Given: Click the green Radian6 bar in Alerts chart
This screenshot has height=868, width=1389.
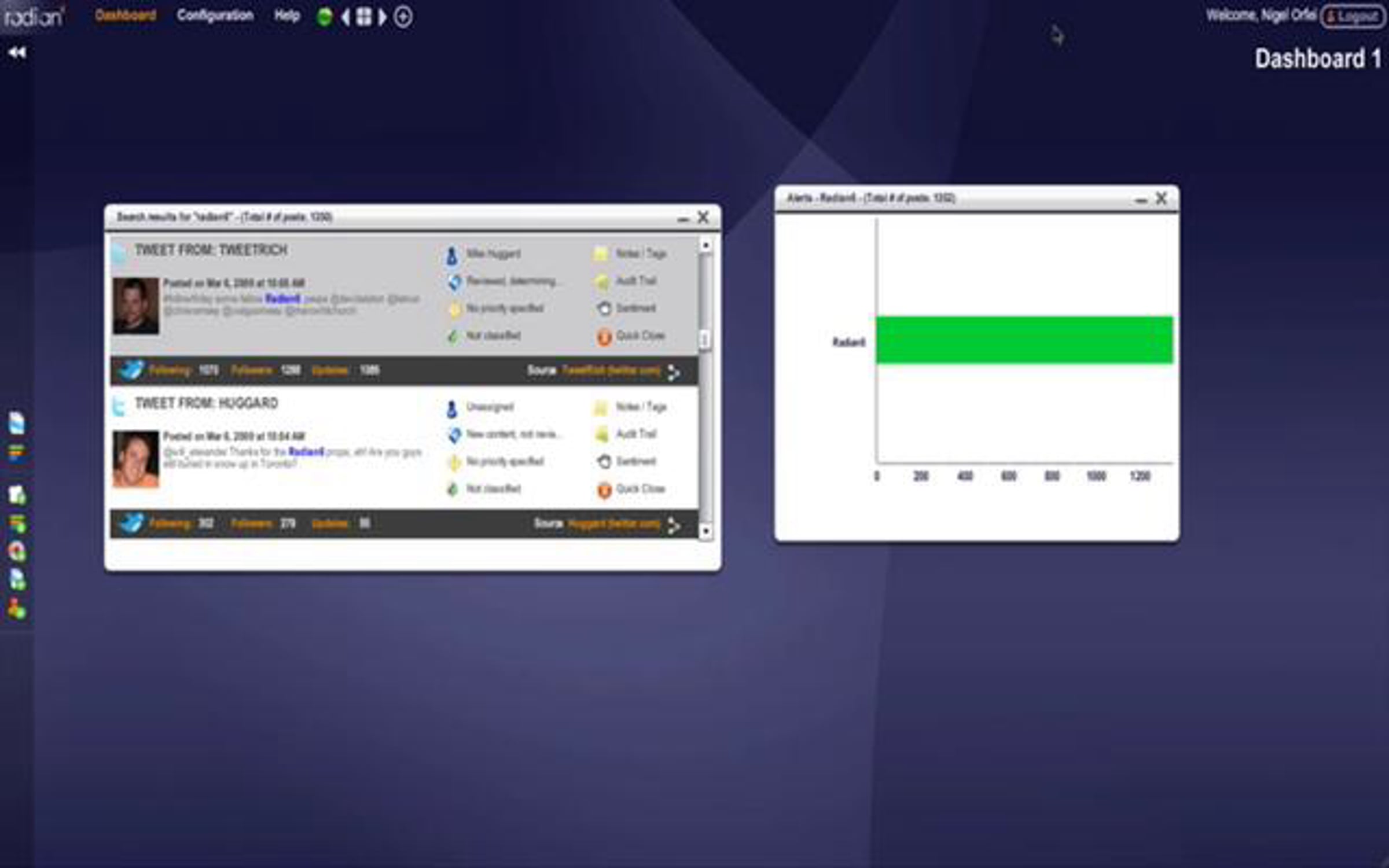Looking at the screenshot, I should (1024, 340).
